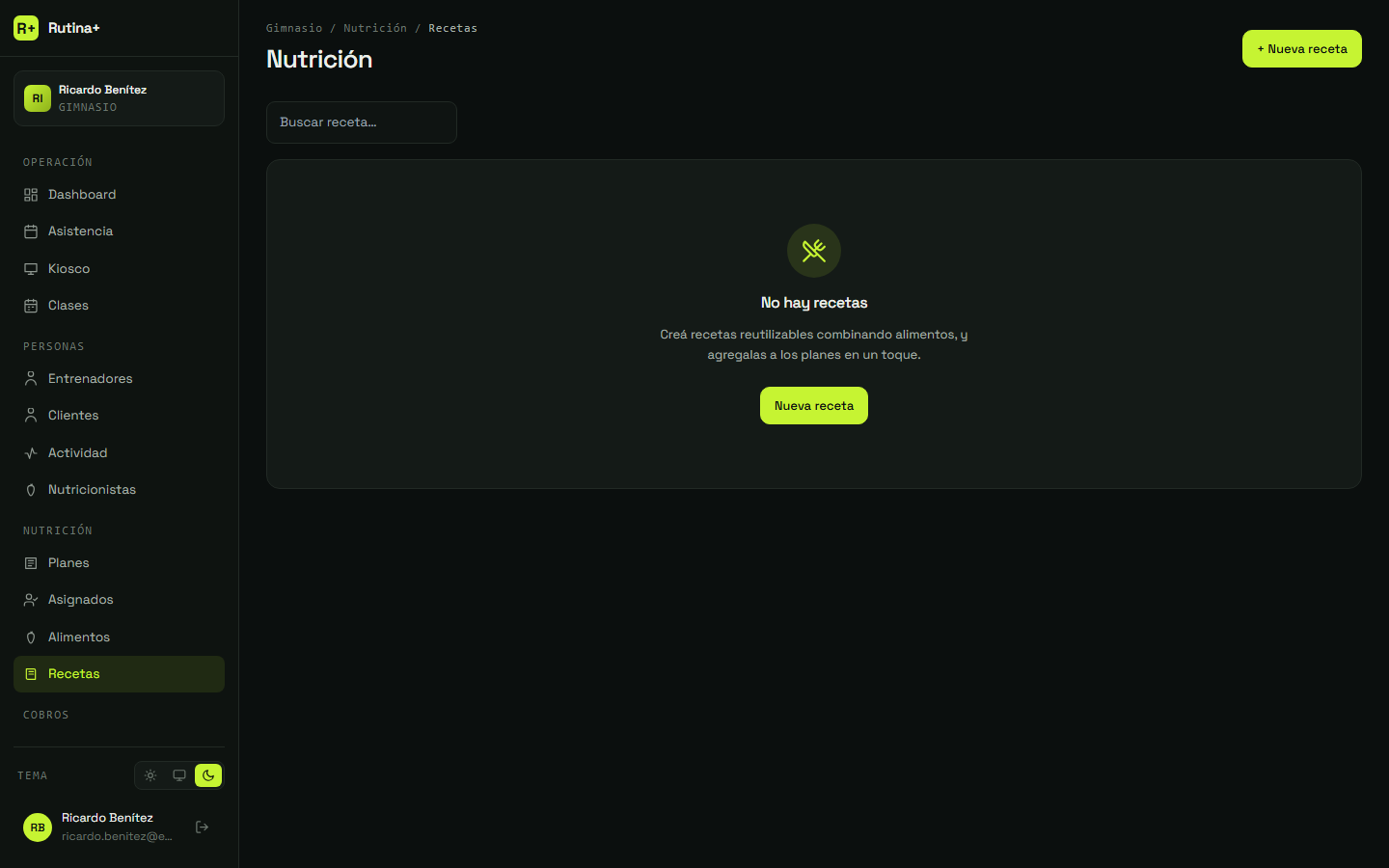This screenshot has height=868, width=1389.
Task: Open Nutricionistas page
Action: pos(119,490)
